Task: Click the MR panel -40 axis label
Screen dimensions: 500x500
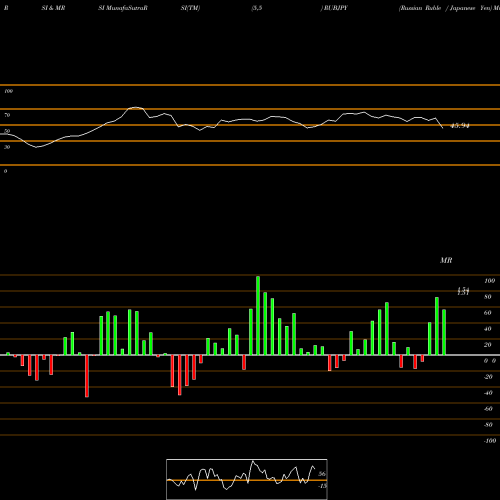Action: click(x=488, y=393)
